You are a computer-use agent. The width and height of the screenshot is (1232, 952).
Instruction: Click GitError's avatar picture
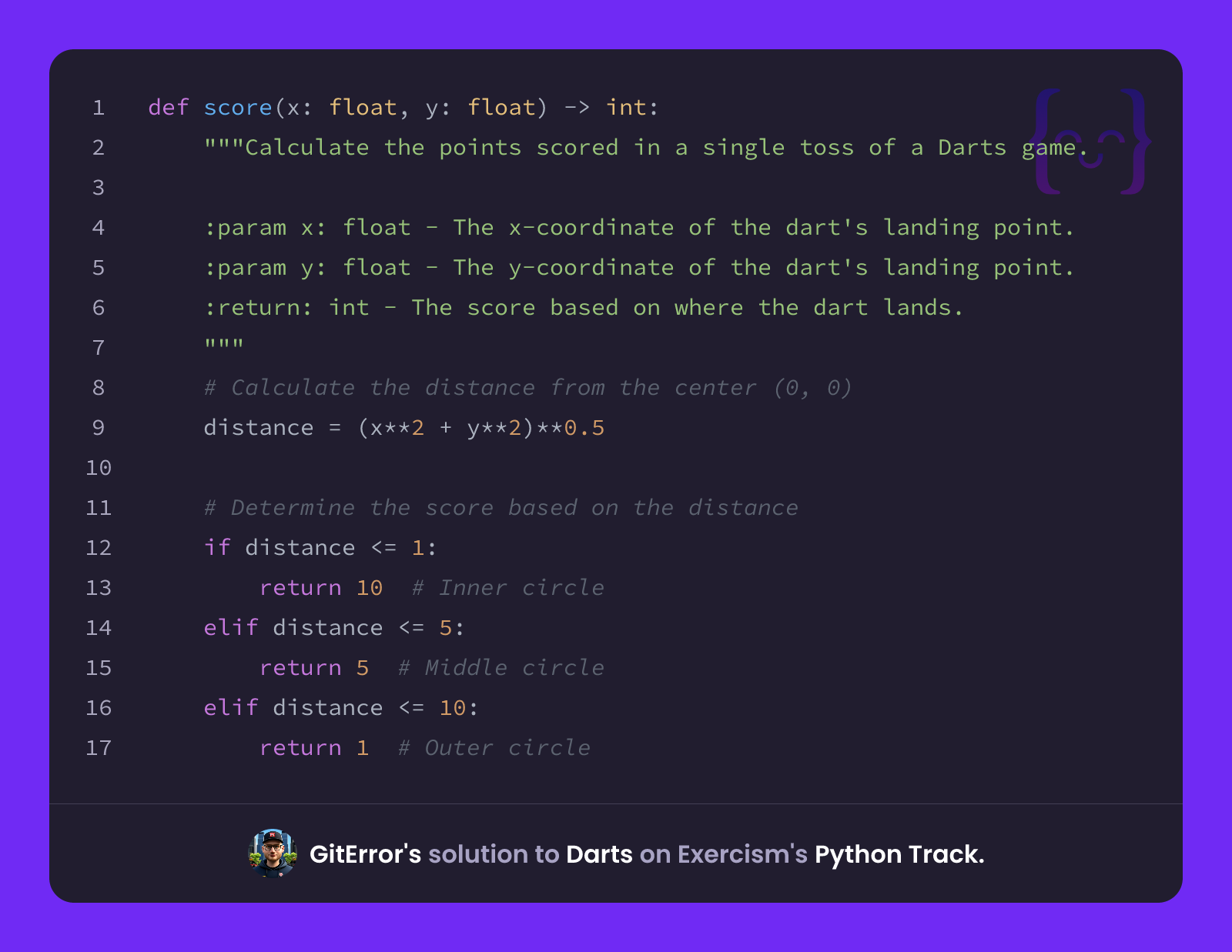[273, 853]
